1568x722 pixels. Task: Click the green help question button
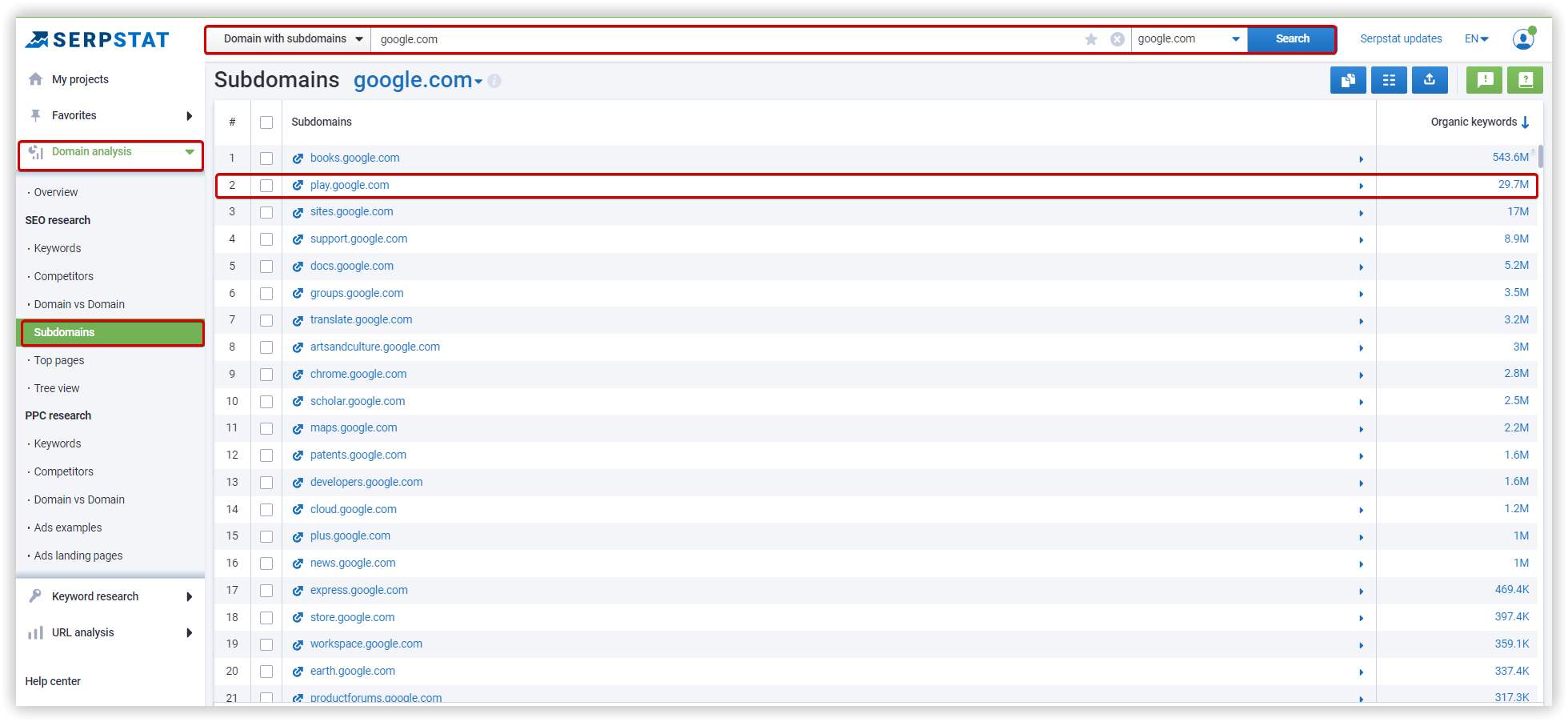click(1526, 80)
